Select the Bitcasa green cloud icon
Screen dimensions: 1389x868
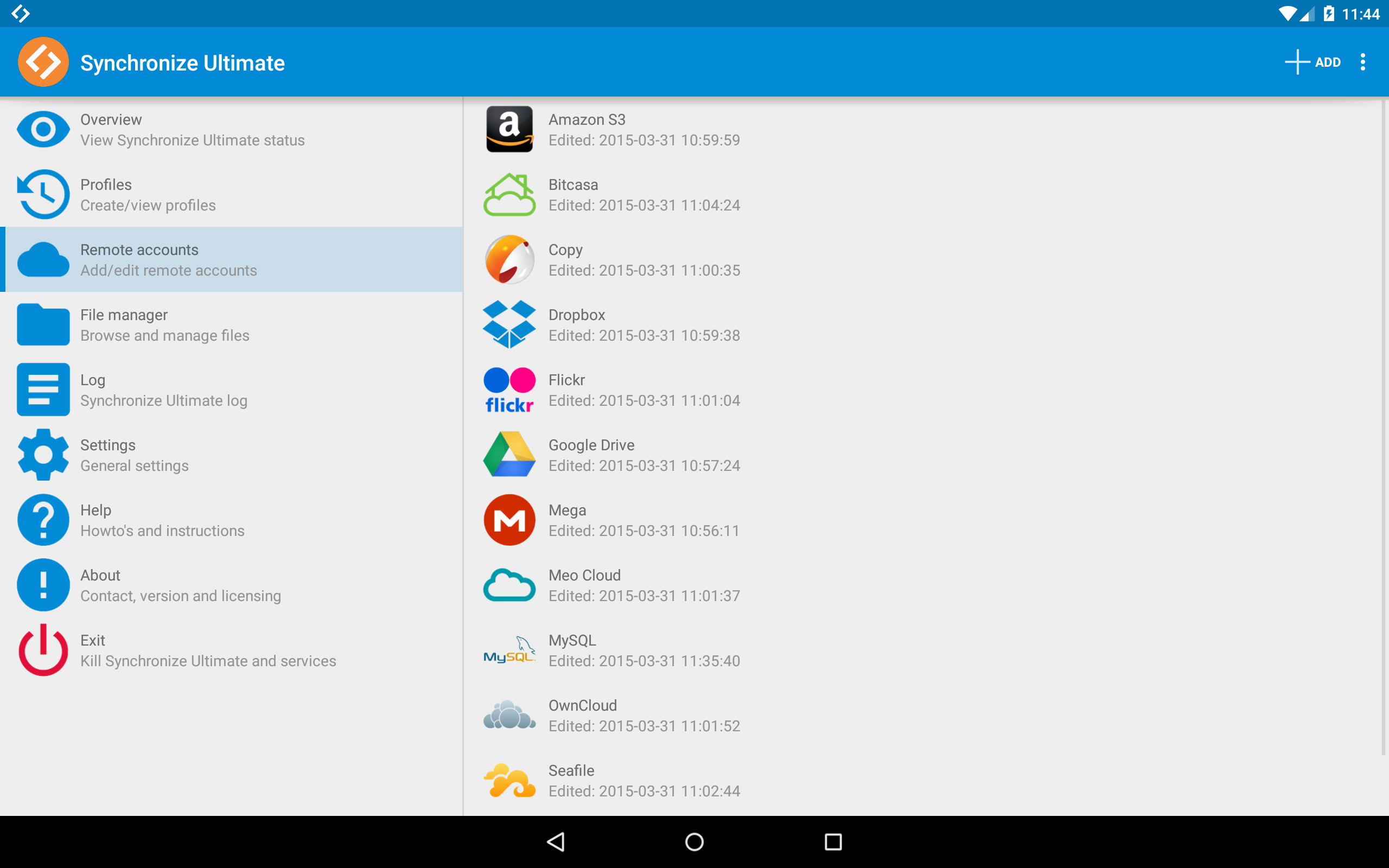click(509, 195)
